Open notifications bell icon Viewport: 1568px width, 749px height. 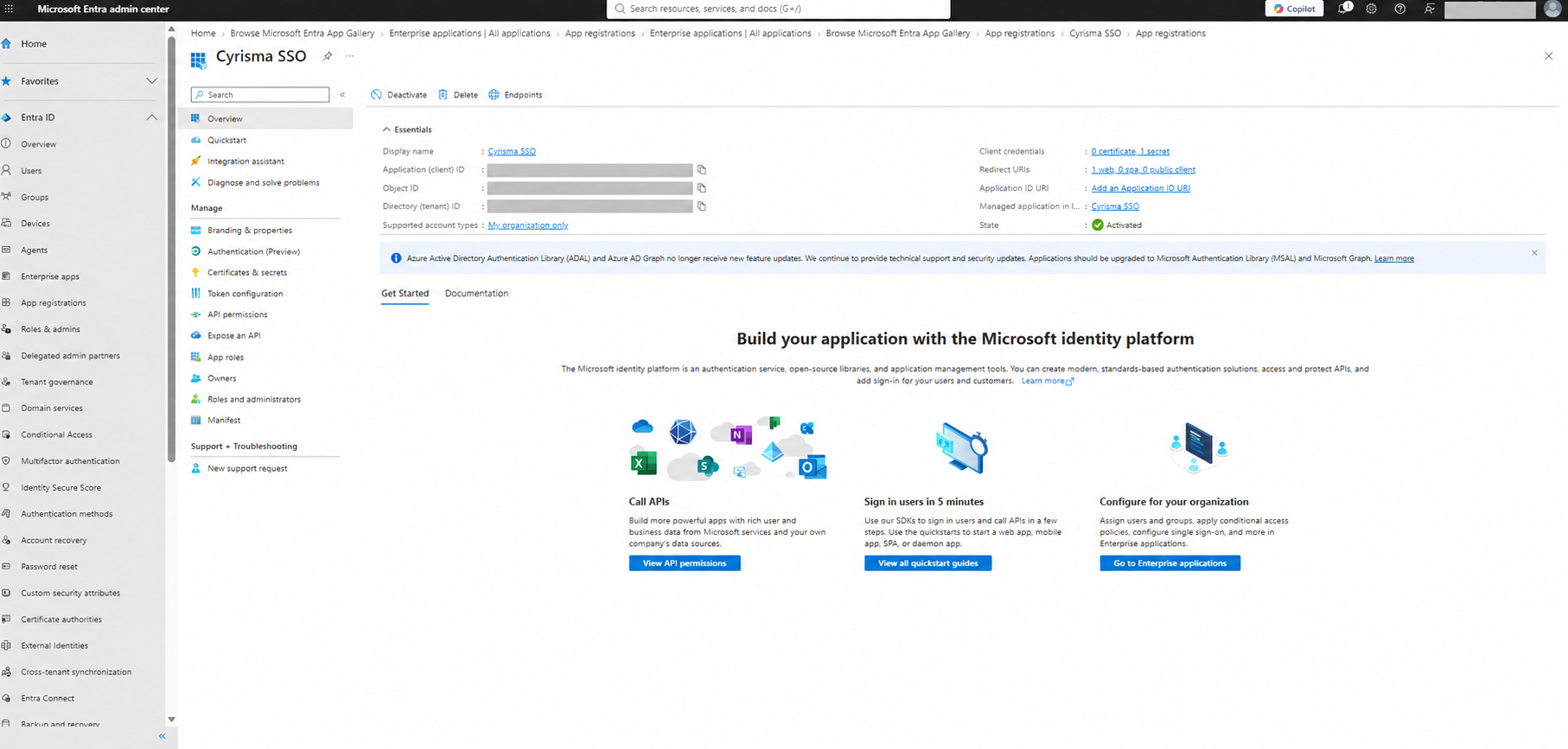pos(1345,9)
